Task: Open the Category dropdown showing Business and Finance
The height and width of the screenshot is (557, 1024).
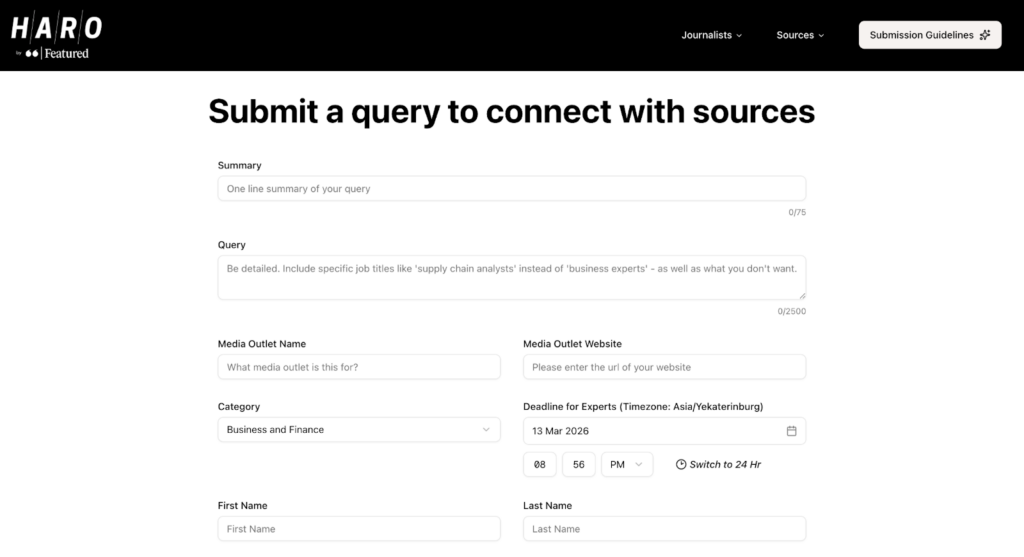Action: pos(358,430)
